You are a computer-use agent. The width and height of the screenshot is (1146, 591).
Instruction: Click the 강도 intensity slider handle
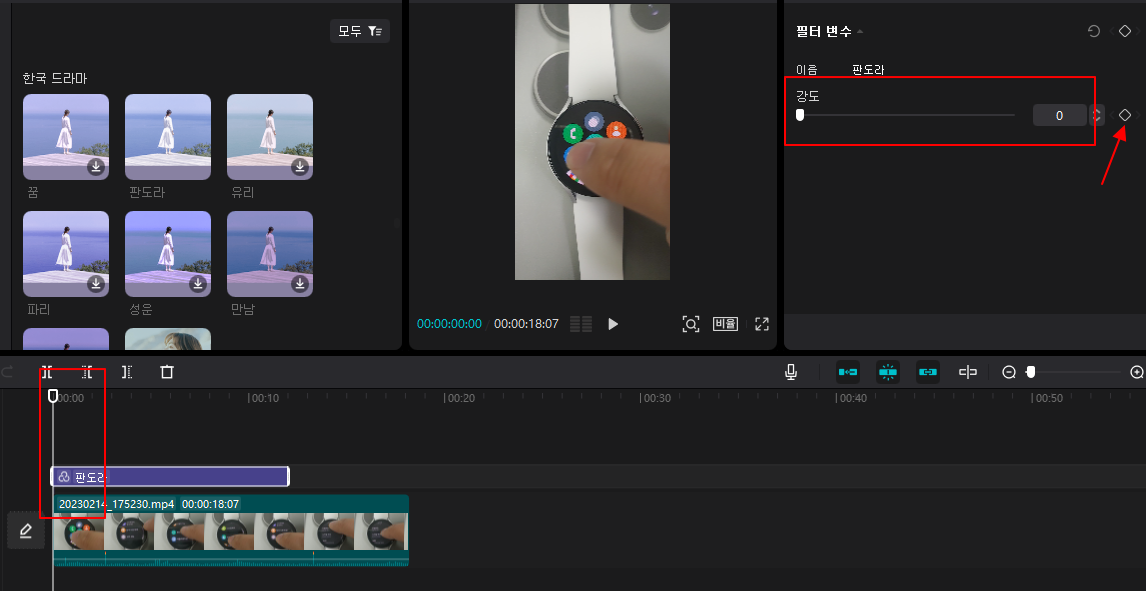800,115
